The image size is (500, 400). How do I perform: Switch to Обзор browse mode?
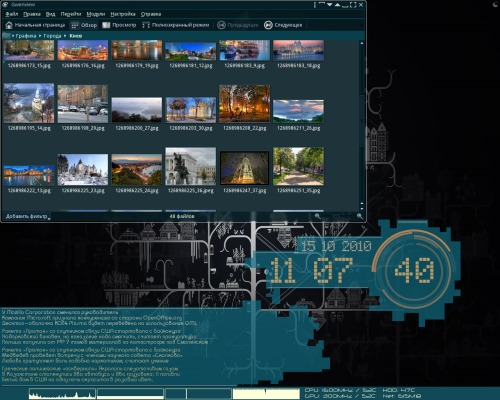pyautogui.click(x=84, y=25)
